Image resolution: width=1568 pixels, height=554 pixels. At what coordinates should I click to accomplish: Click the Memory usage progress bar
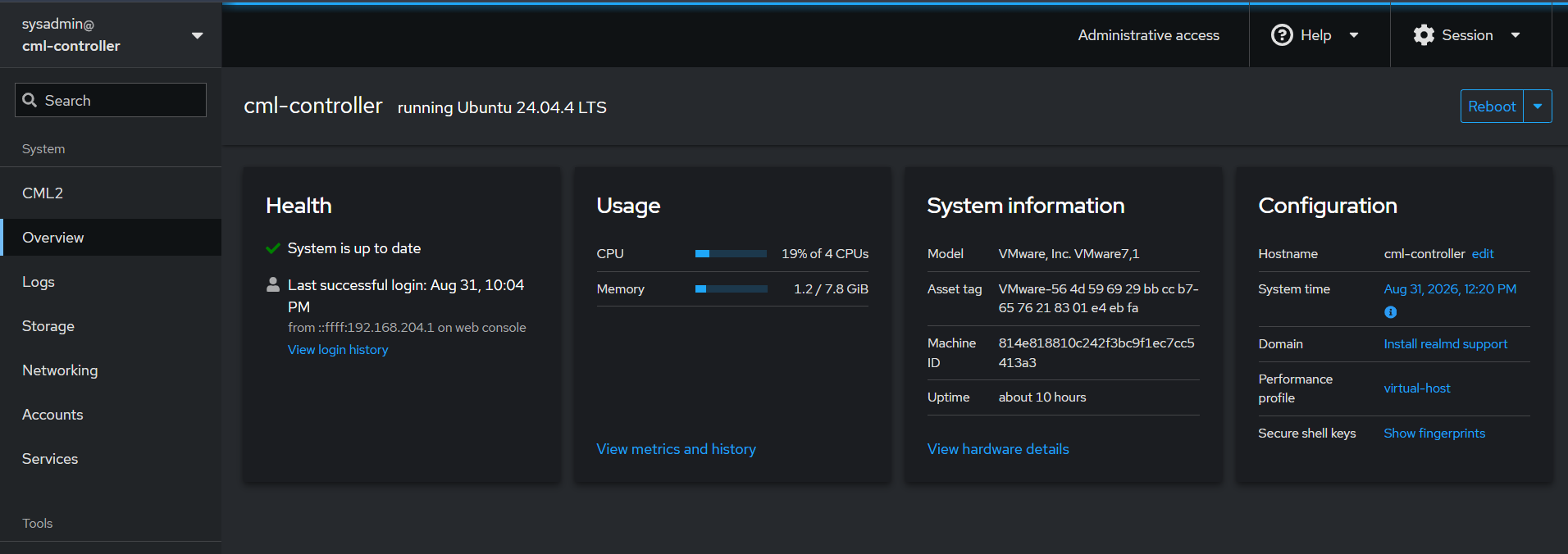tap(731, 289)
